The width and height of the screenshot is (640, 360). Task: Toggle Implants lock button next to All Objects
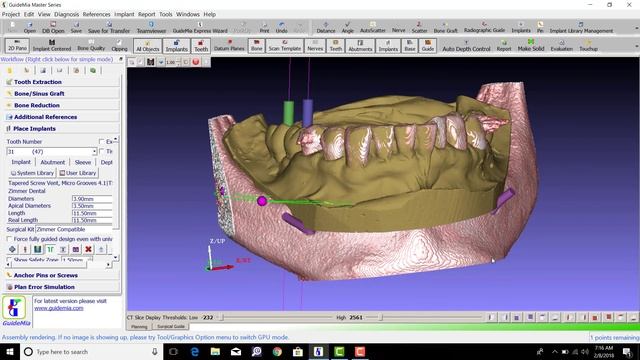176,45
